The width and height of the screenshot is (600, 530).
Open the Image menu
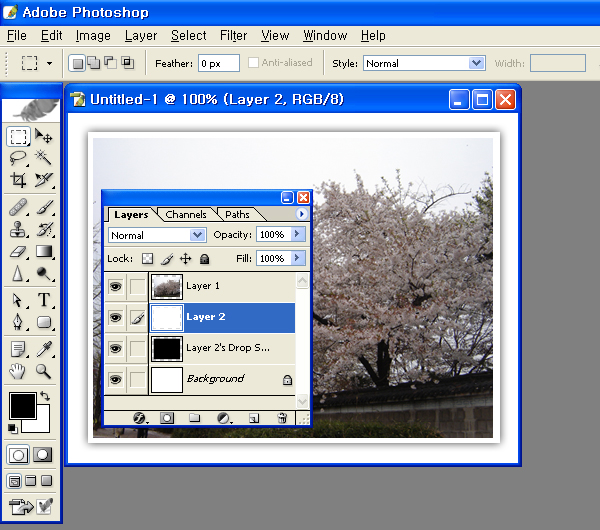(x=93, y=36)
